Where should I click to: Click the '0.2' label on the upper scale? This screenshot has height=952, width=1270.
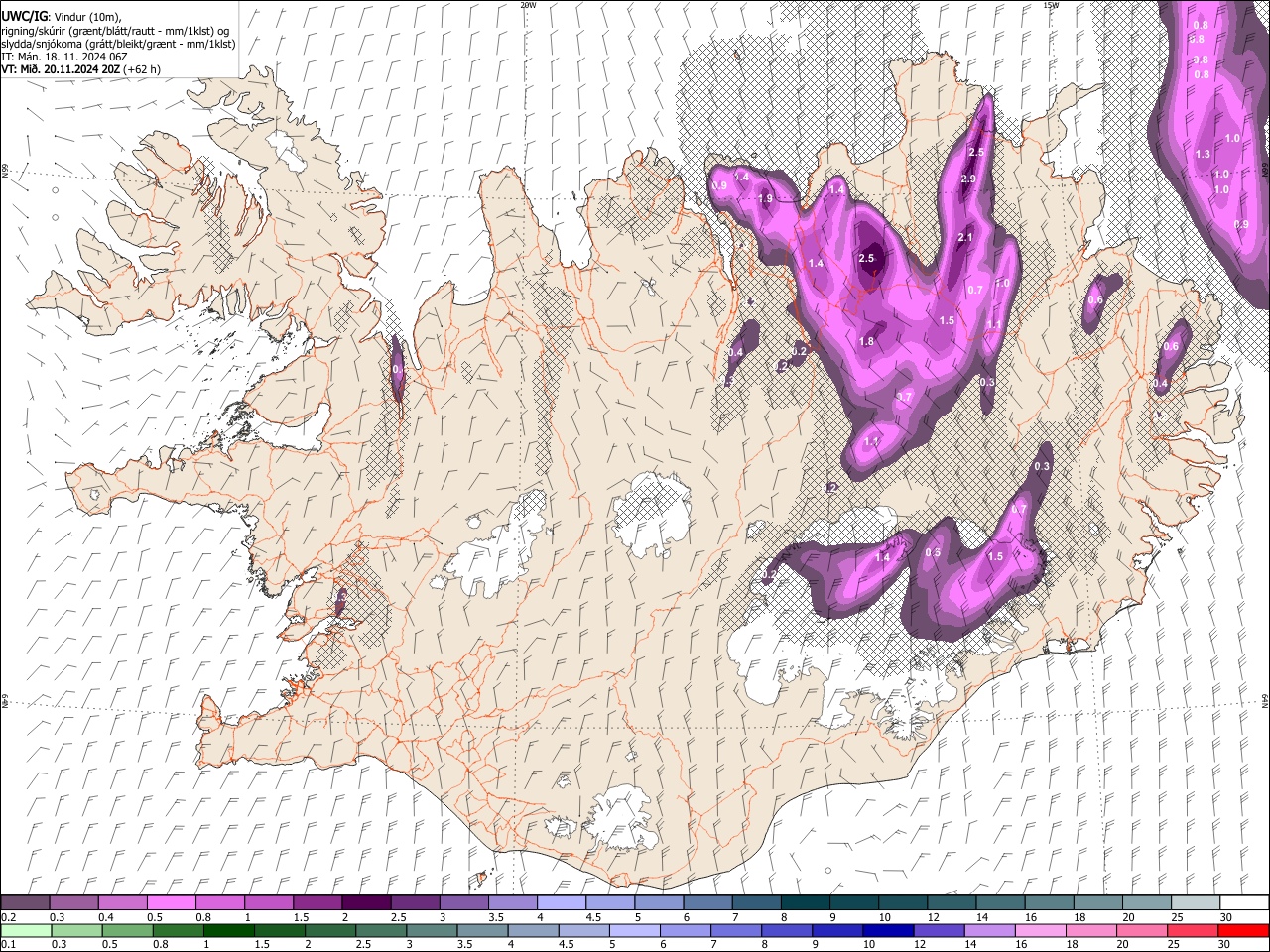(8, 917)
